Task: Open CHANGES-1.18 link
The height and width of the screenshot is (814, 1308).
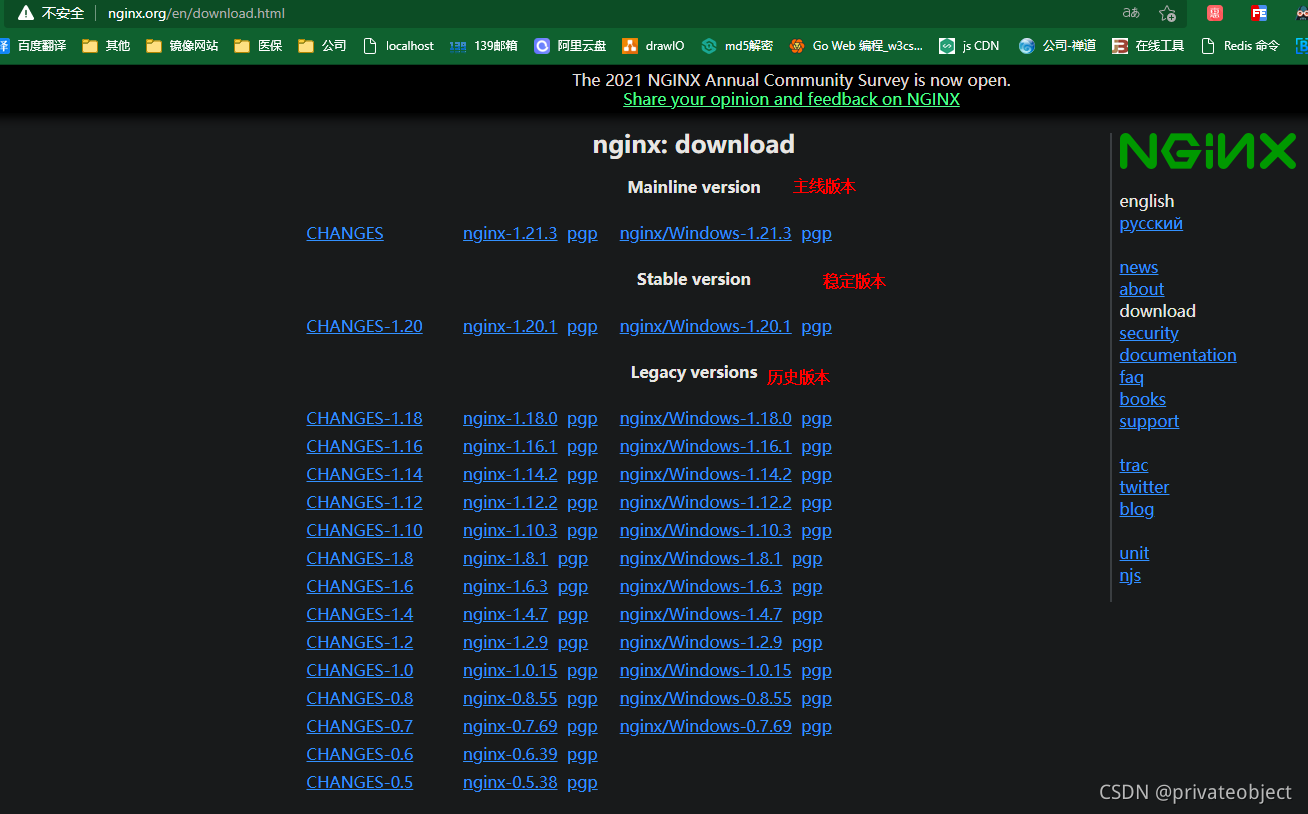Action: (x=364, y=418)
